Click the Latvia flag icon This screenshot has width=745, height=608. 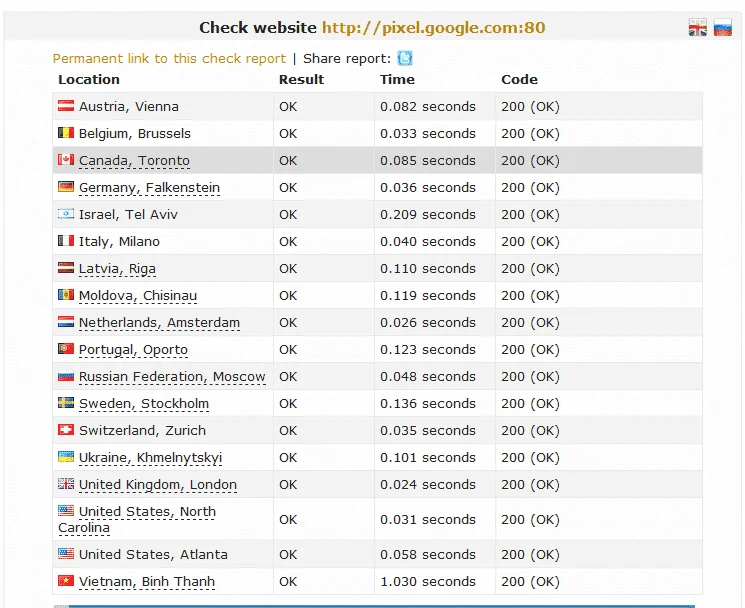coord(66,267)
